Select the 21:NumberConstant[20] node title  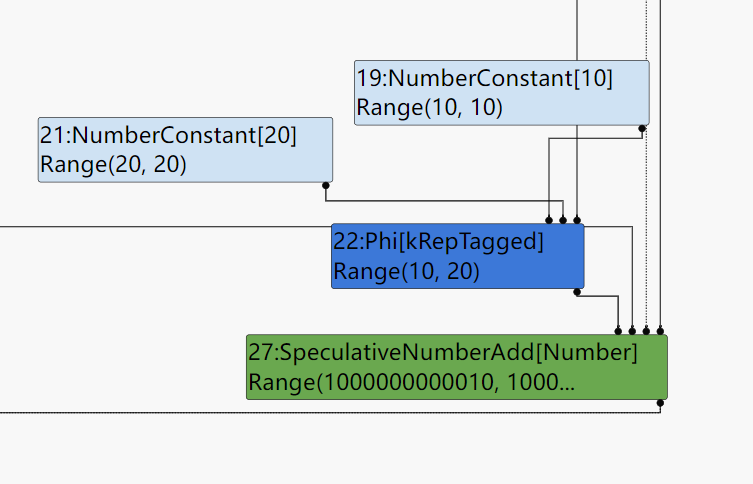point(169,134)
